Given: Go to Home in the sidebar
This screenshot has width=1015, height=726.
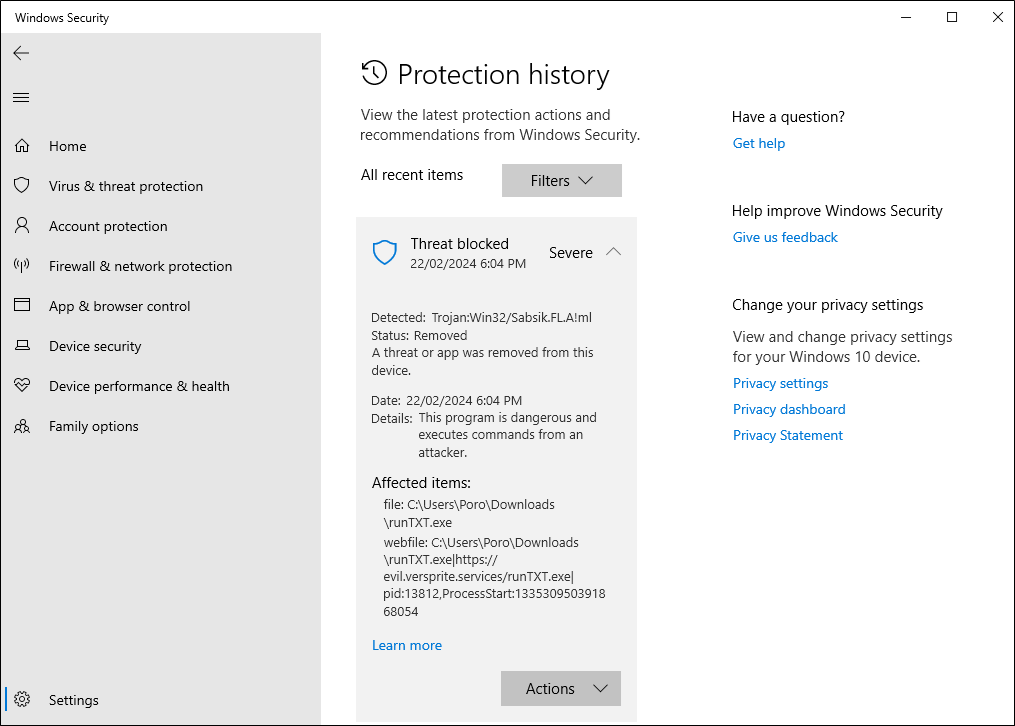Looking at the screenshot, I should (67, 146).
